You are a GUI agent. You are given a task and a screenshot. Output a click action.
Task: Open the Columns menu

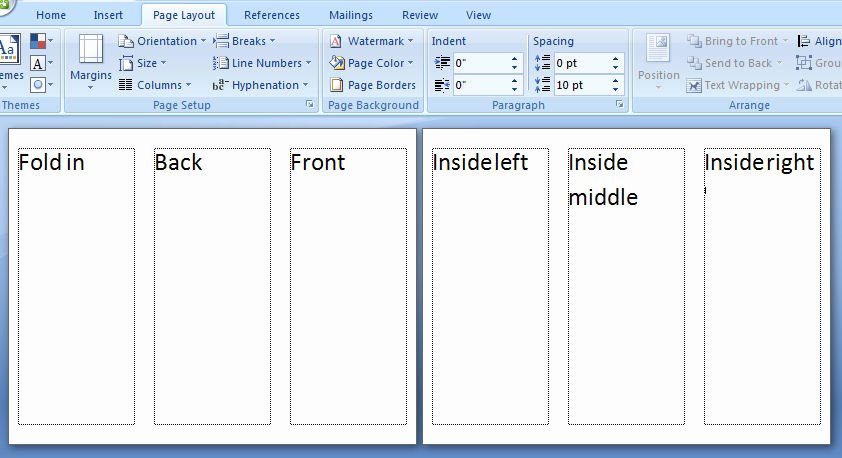155,85
